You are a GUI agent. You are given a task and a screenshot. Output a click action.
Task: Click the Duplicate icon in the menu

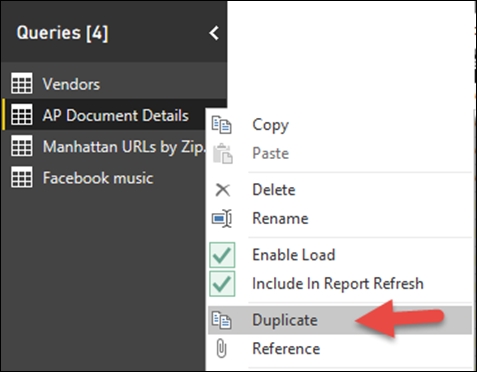click(x=222, y=320)
